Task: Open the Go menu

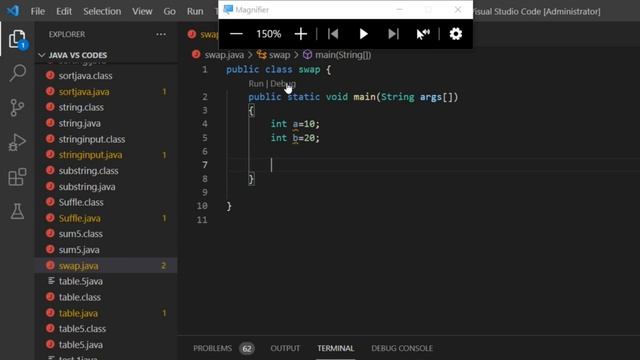Action: point(169,11)
